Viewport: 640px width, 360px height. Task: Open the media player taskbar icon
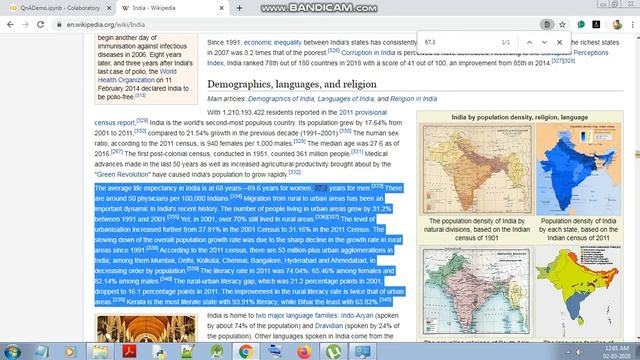click(x=70, y=351)
